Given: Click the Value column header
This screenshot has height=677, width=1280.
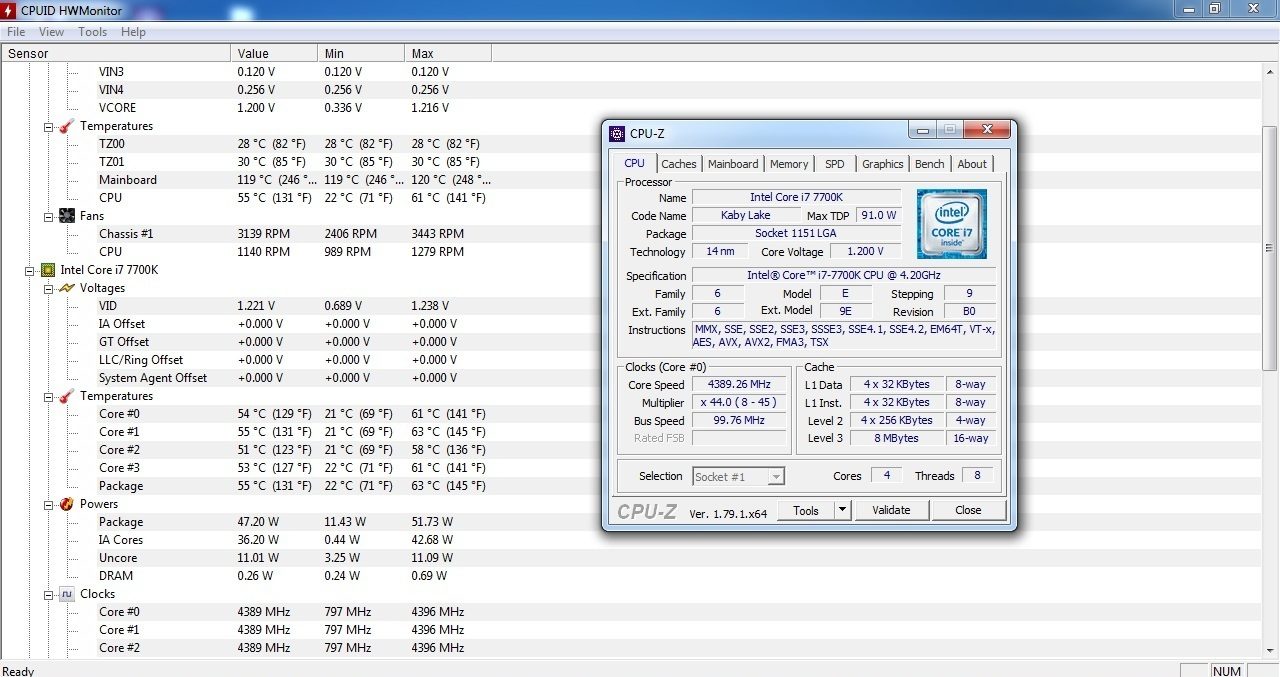Looking at the screenshot, I should coord(274,54).
